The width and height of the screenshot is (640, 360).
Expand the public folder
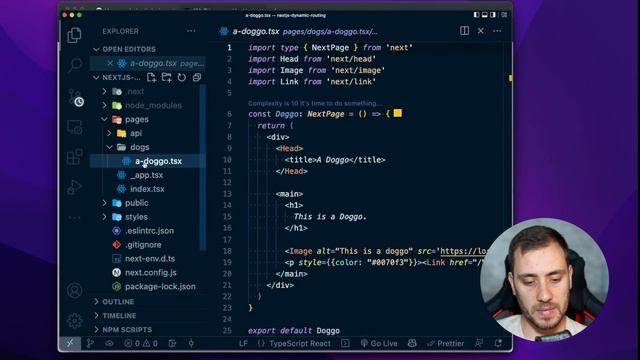(104, 203)
